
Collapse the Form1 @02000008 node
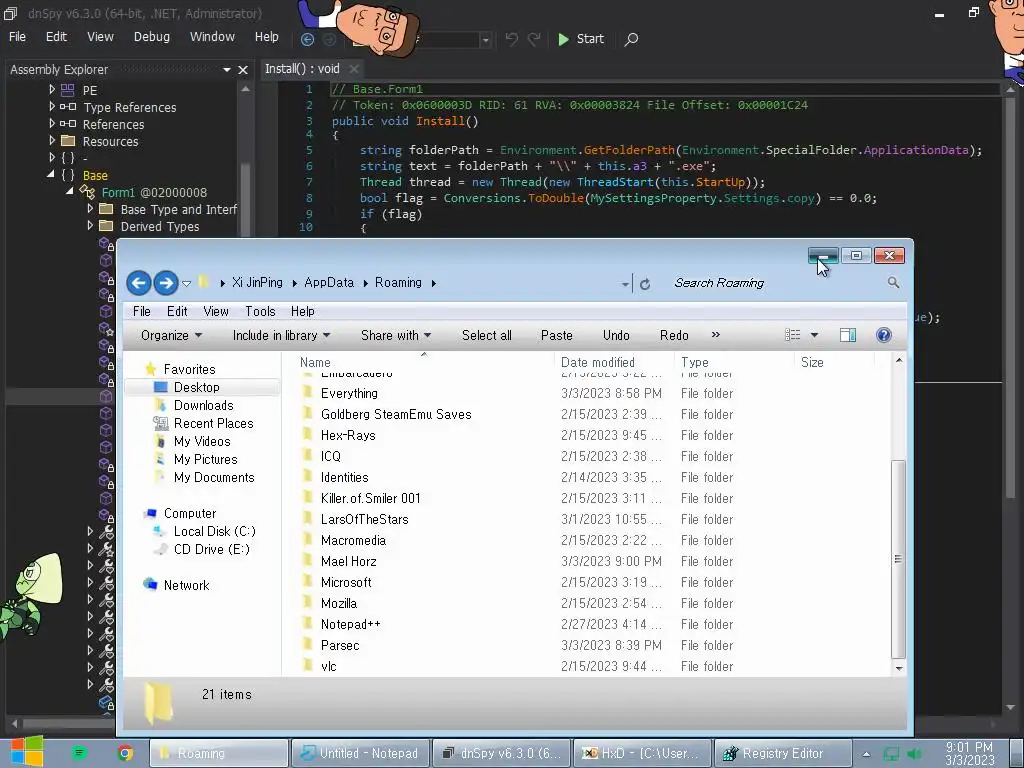pos(70,191)
